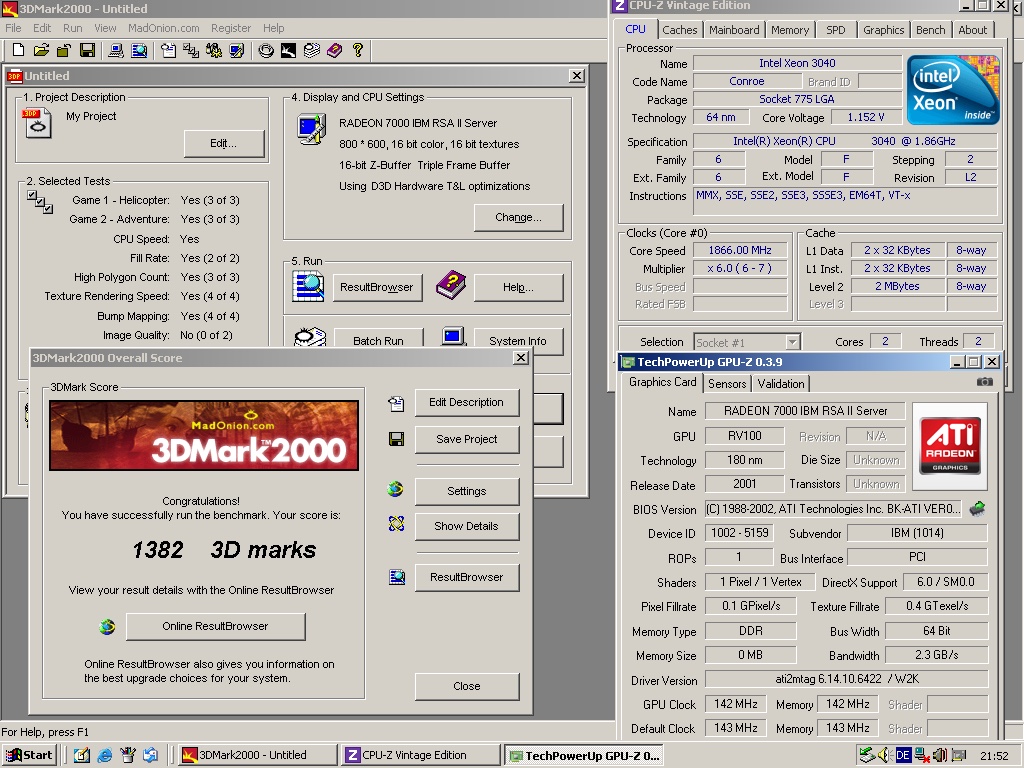The image size is (1024, 768).
Task: Click the run benchmark ring toolbar icon
Action: (x=266, y=50)
